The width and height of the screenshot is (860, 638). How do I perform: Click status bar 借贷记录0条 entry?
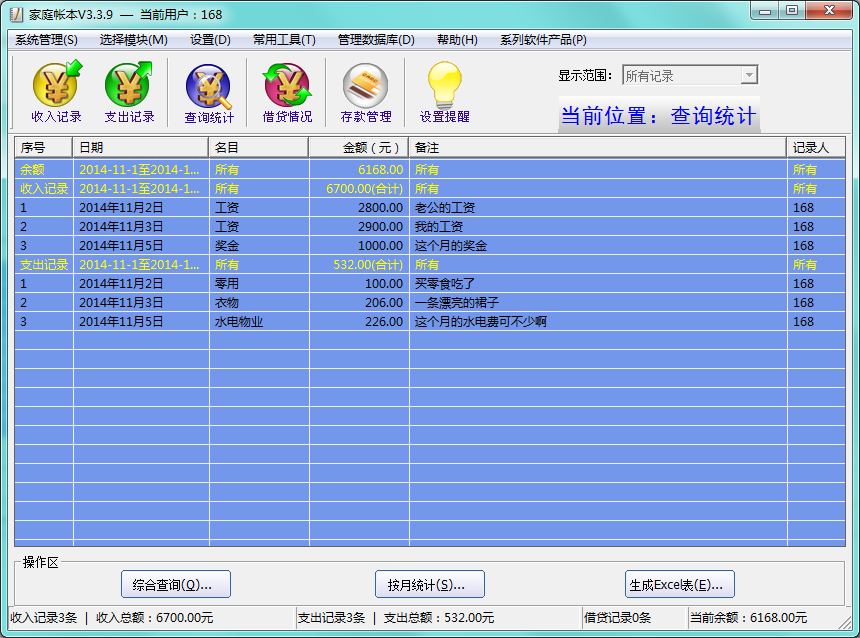(x=618, y=618)
